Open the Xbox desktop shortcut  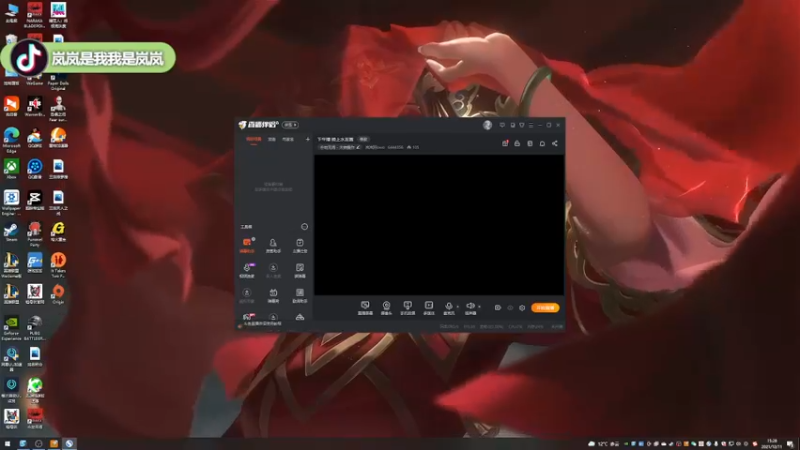[11, 169]
